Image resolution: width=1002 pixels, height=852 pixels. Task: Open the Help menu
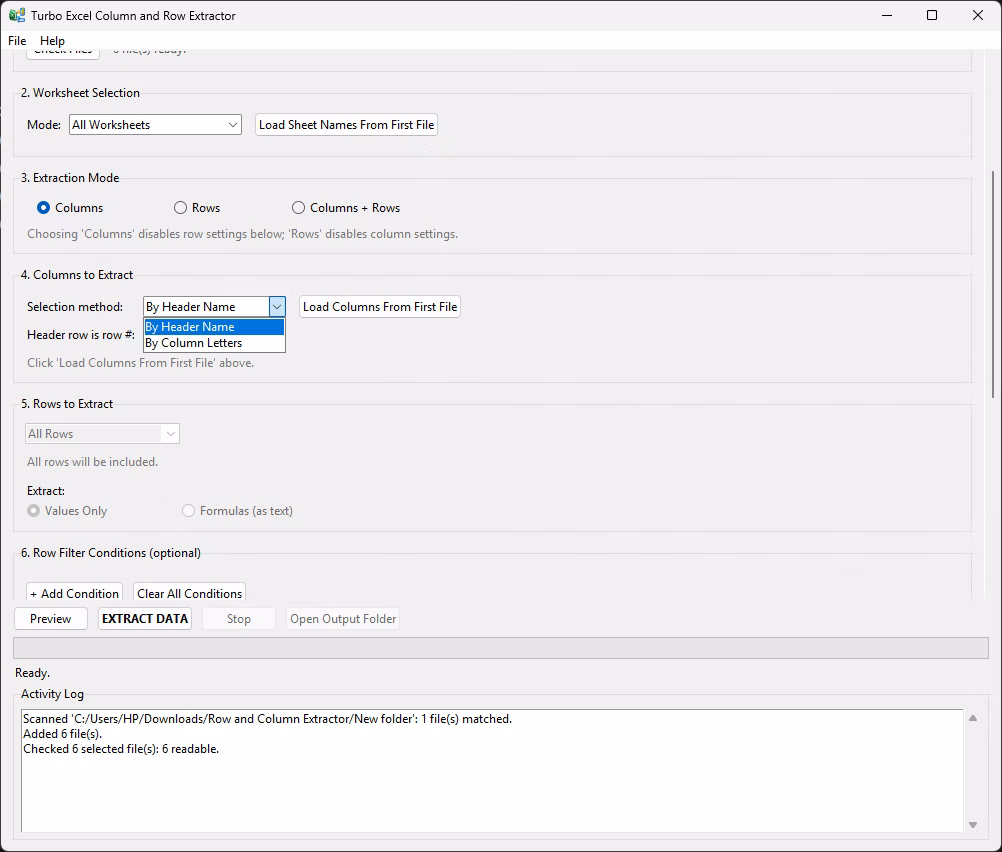tap(52, 40)
